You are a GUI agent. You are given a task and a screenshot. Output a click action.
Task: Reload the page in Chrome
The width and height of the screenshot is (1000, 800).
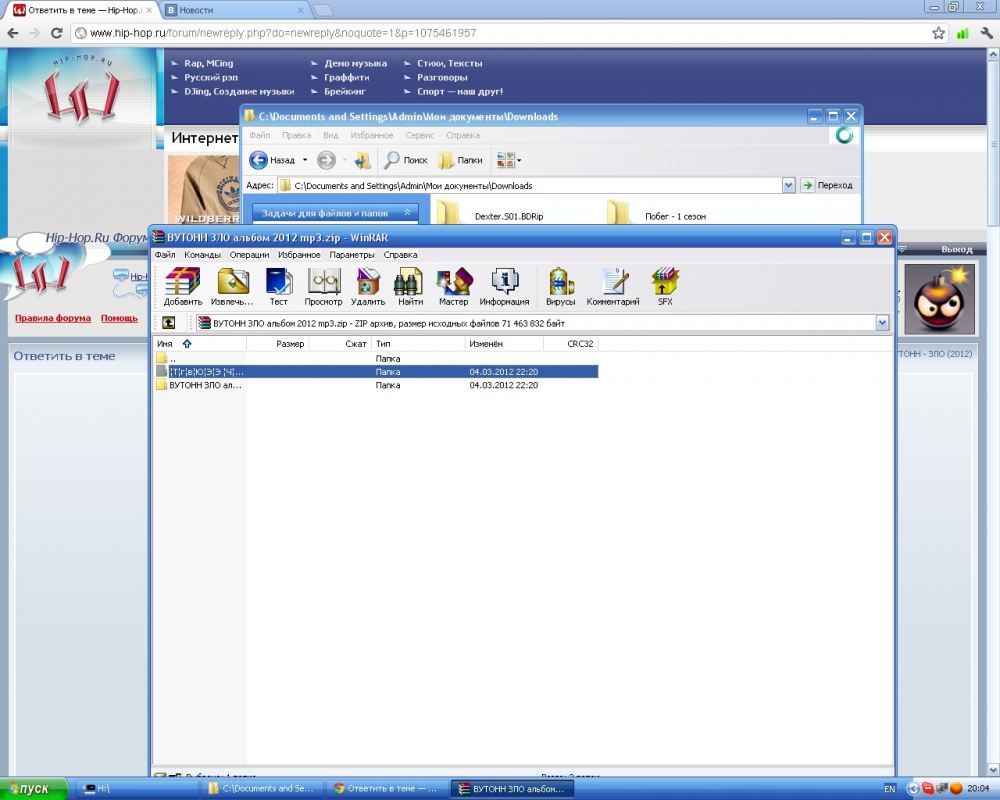click(56, 33)
